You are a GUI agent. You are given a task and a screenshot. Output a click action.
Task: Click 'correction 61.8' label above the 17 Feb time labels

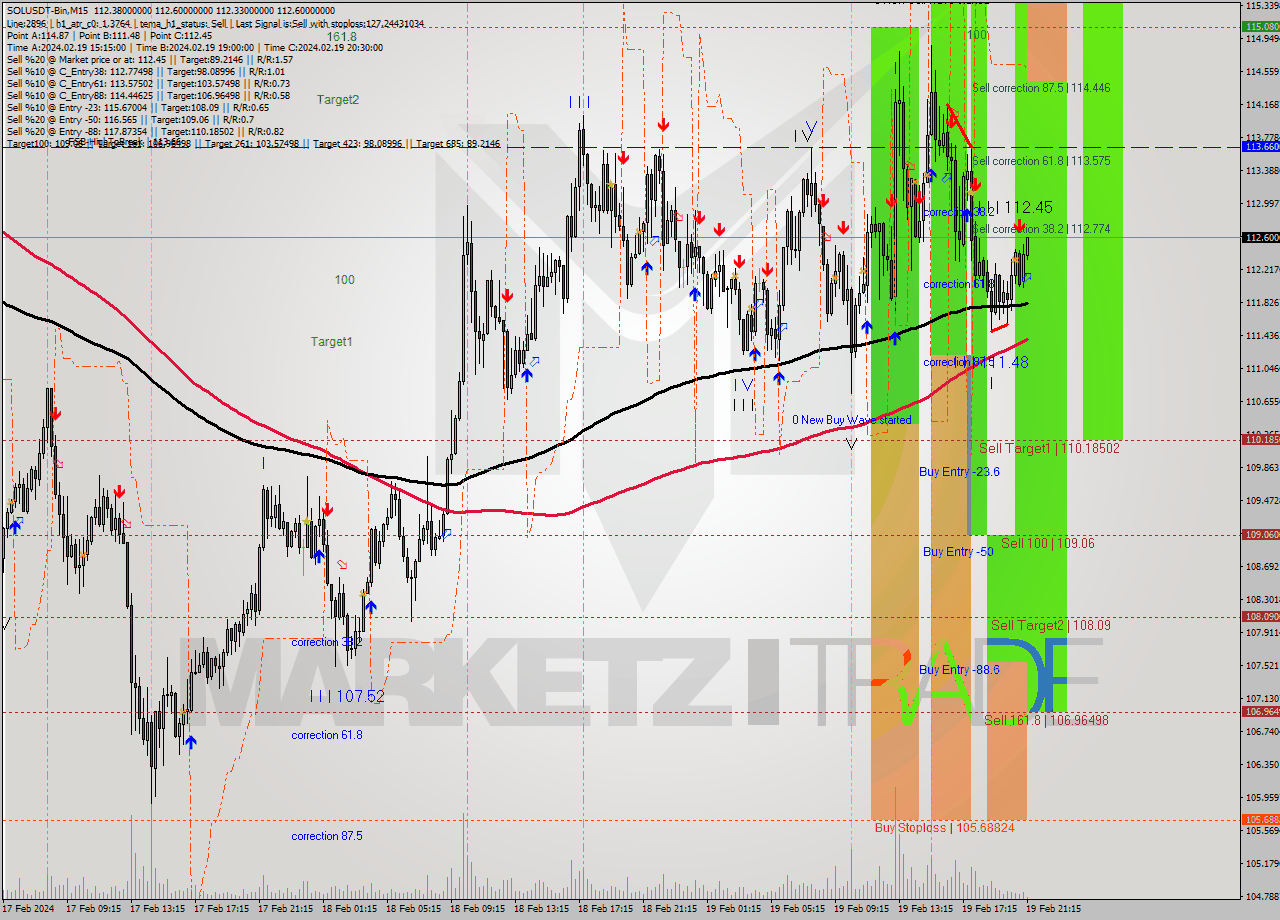click(x=327, y=735)
